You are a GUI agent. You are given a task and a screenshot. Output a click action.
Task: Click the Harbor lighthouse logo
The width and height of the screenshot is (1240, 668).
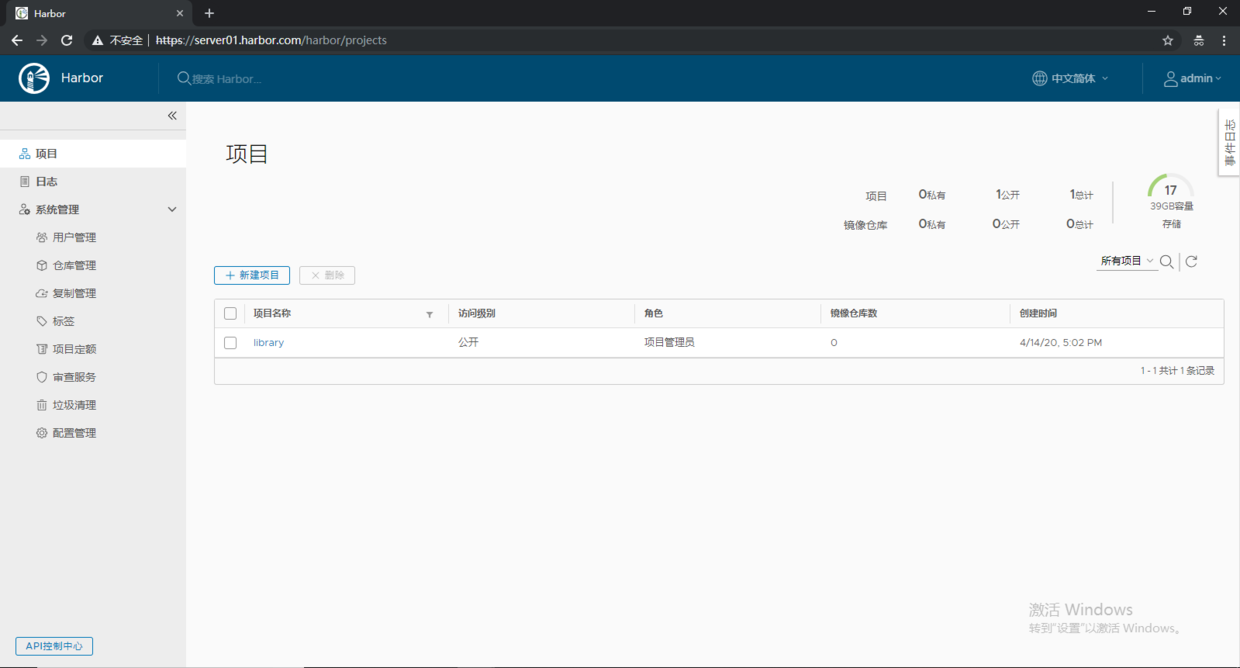click(x=34, y=78)
